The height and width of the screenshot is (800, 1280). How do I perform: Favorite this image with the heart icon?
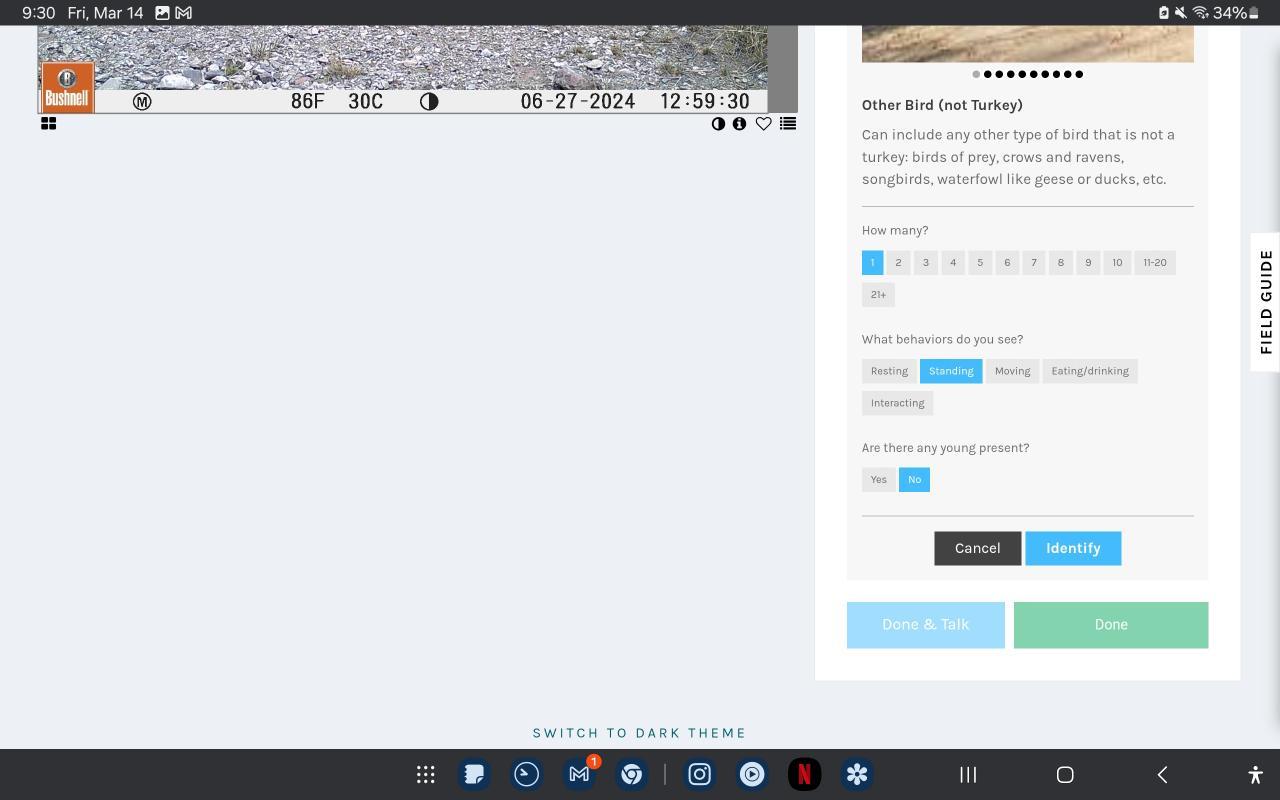(x=763, y=124)
